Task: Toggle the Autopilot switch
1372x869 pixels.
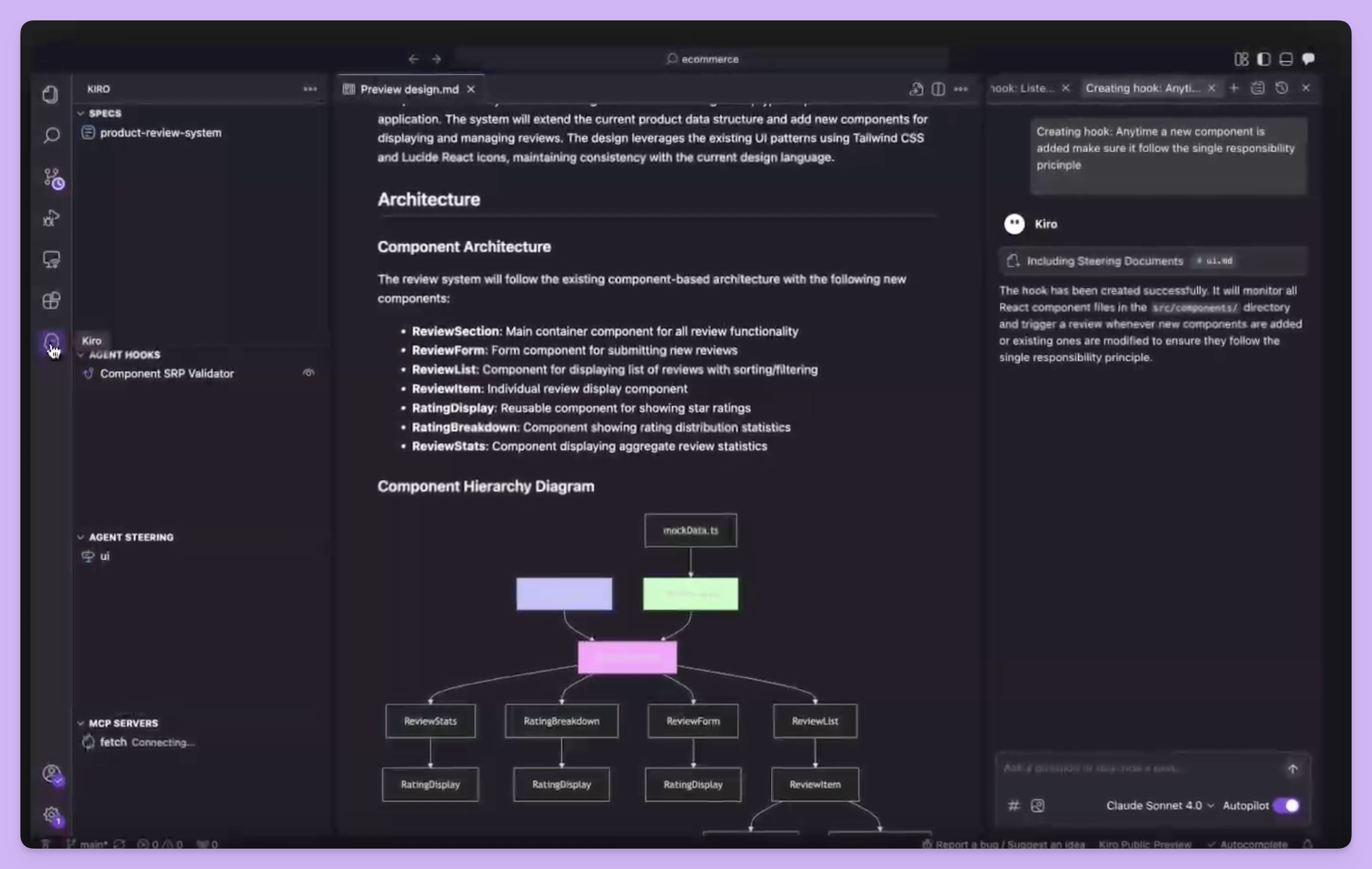Action: (1286, 805)
